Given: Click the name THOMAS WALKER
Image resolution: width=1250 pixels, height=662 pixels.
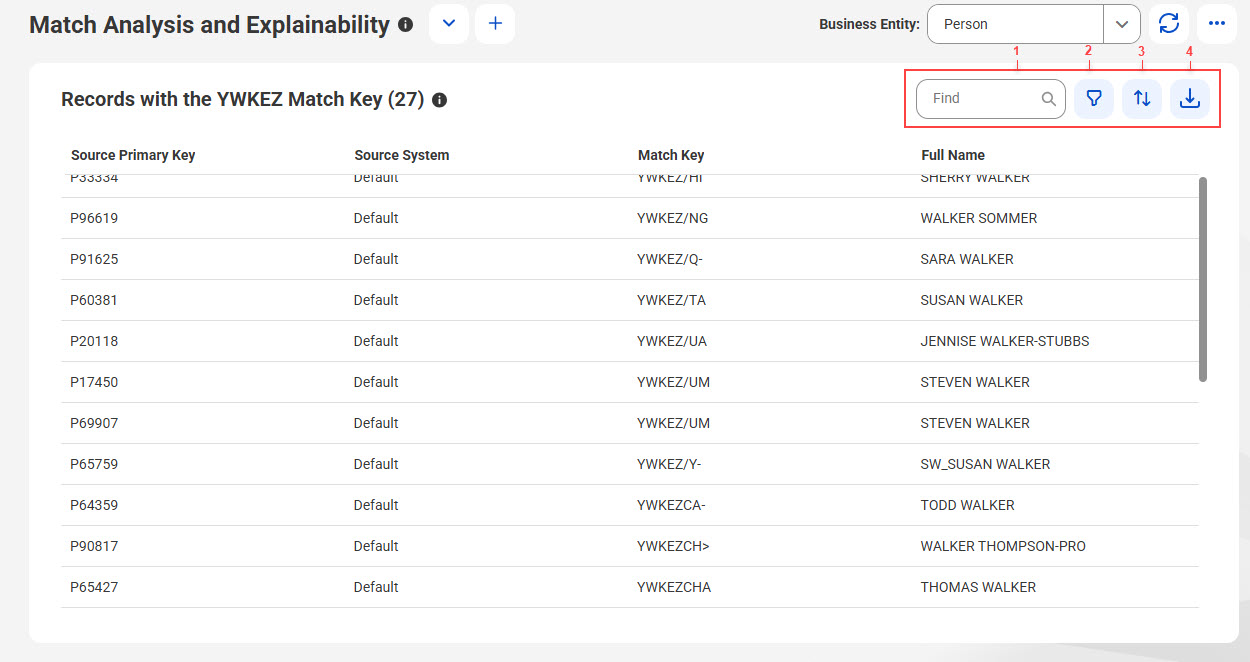Looking at the screenshot, I should click(978, 587).
